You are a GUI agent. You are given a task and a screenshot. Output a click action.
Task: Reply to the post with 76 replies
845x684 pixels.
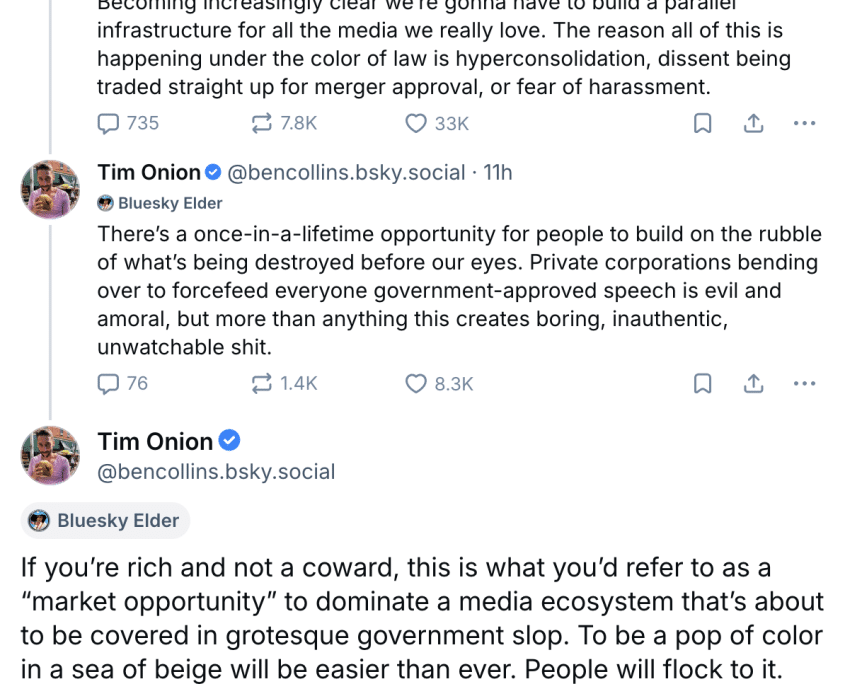click(x=108, y=383)
